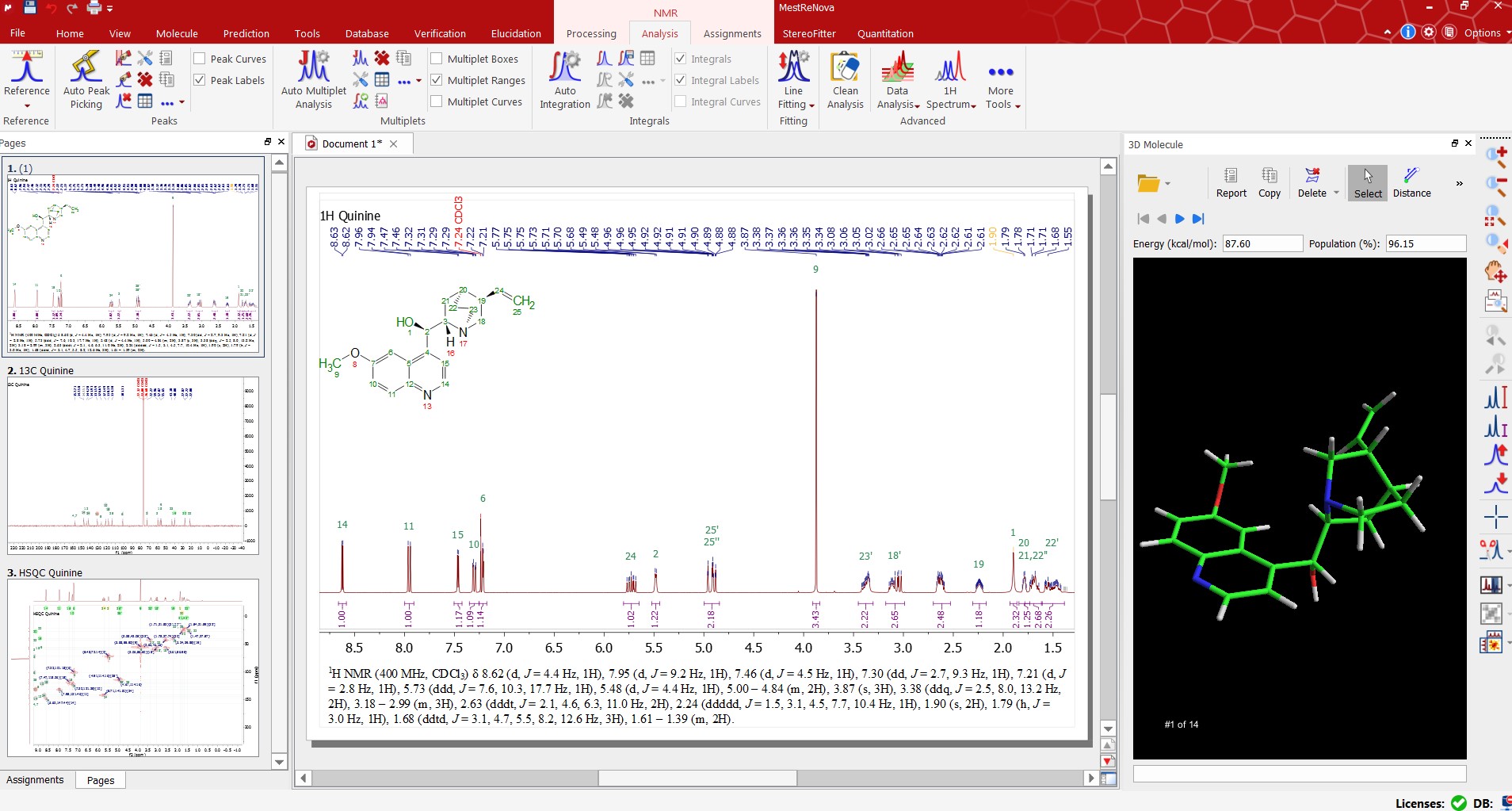Uncheck the Multiplet Ranges option
Image resolution: width=1512 pixels, height=811 pixels.
click(x=437, y=80)
